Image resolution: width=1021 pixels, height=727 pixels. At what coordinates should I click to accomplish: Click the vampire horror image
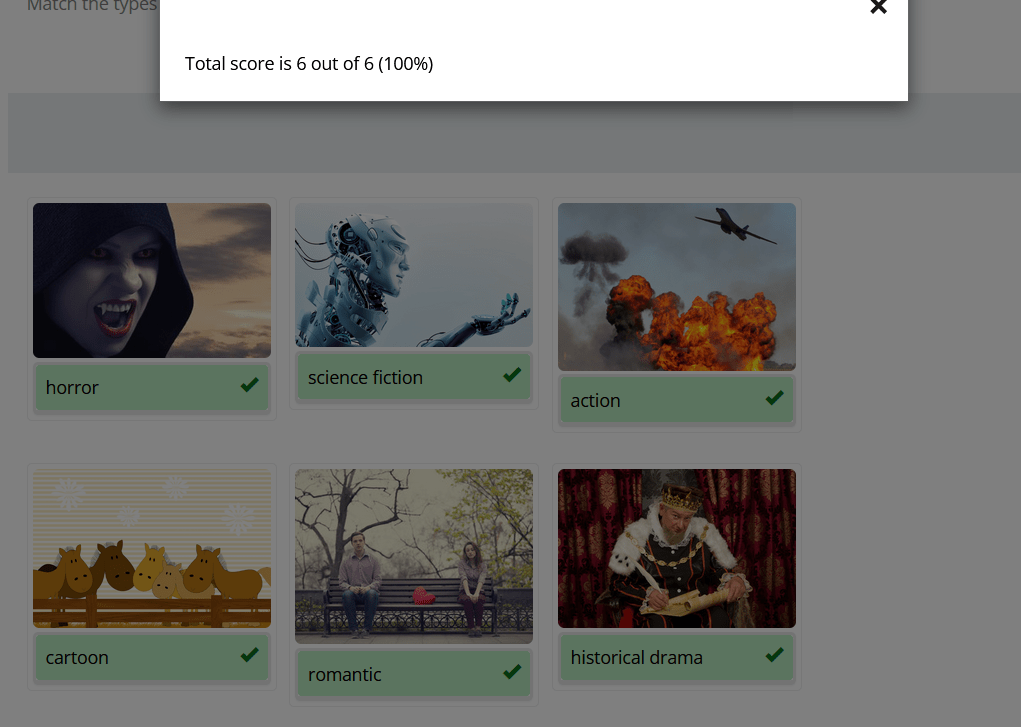(152, 280)
